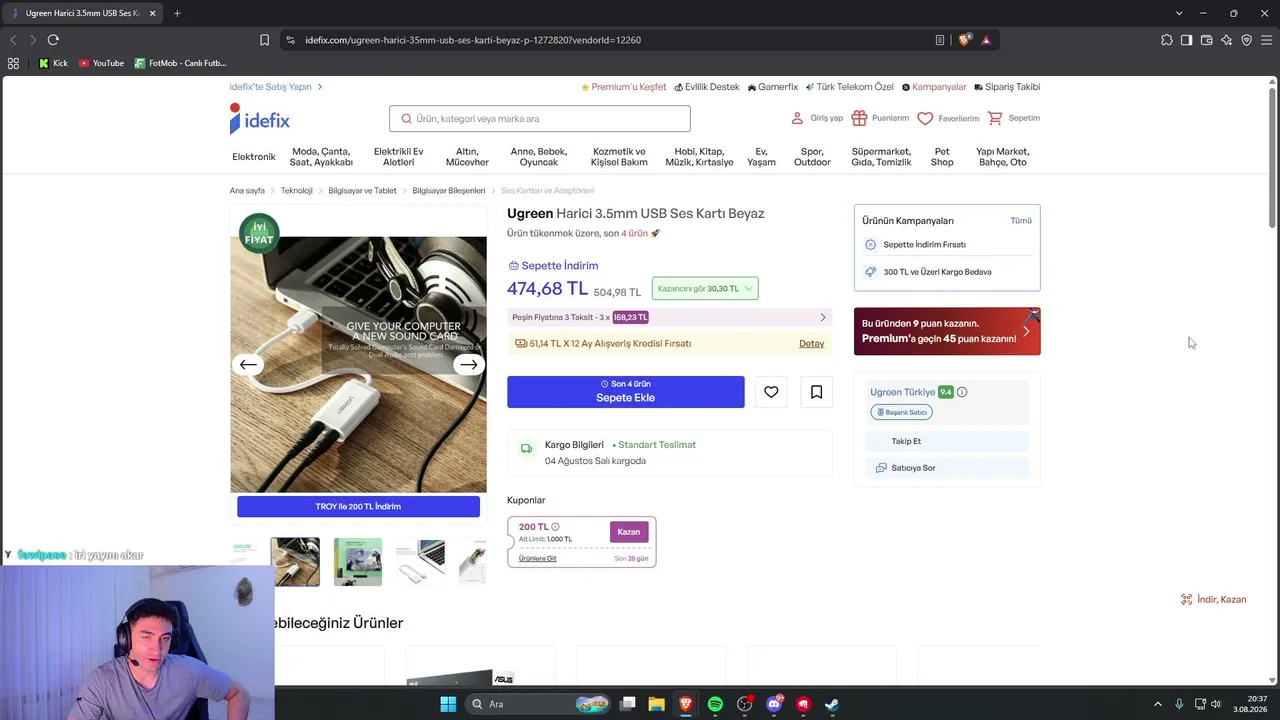Show hidden system tray icons
This screenshot has width=1280, height=720.
coord(1158,704)
